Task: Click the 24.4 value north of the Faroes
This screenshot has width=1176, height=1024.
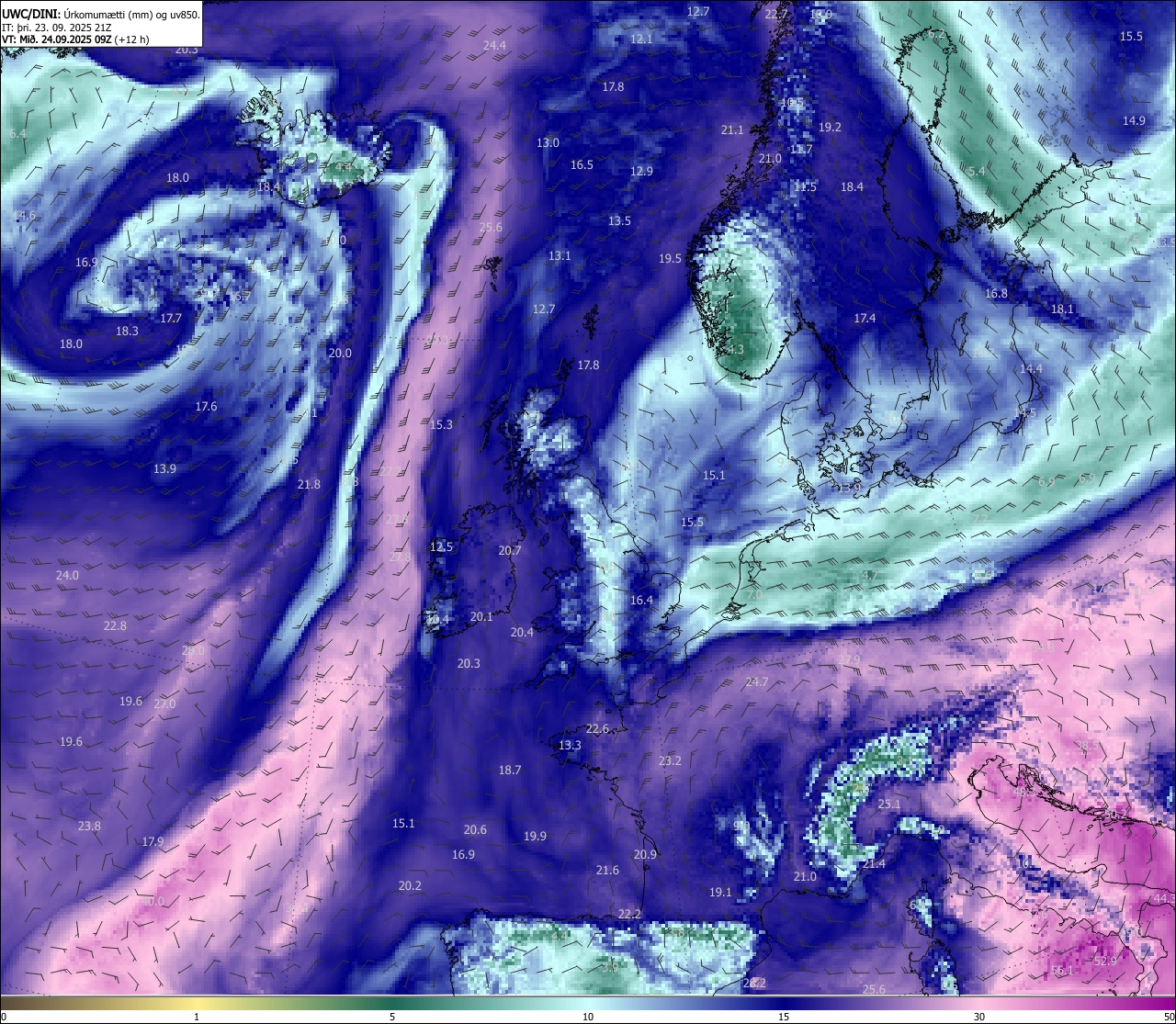Action: pos(494,45)
